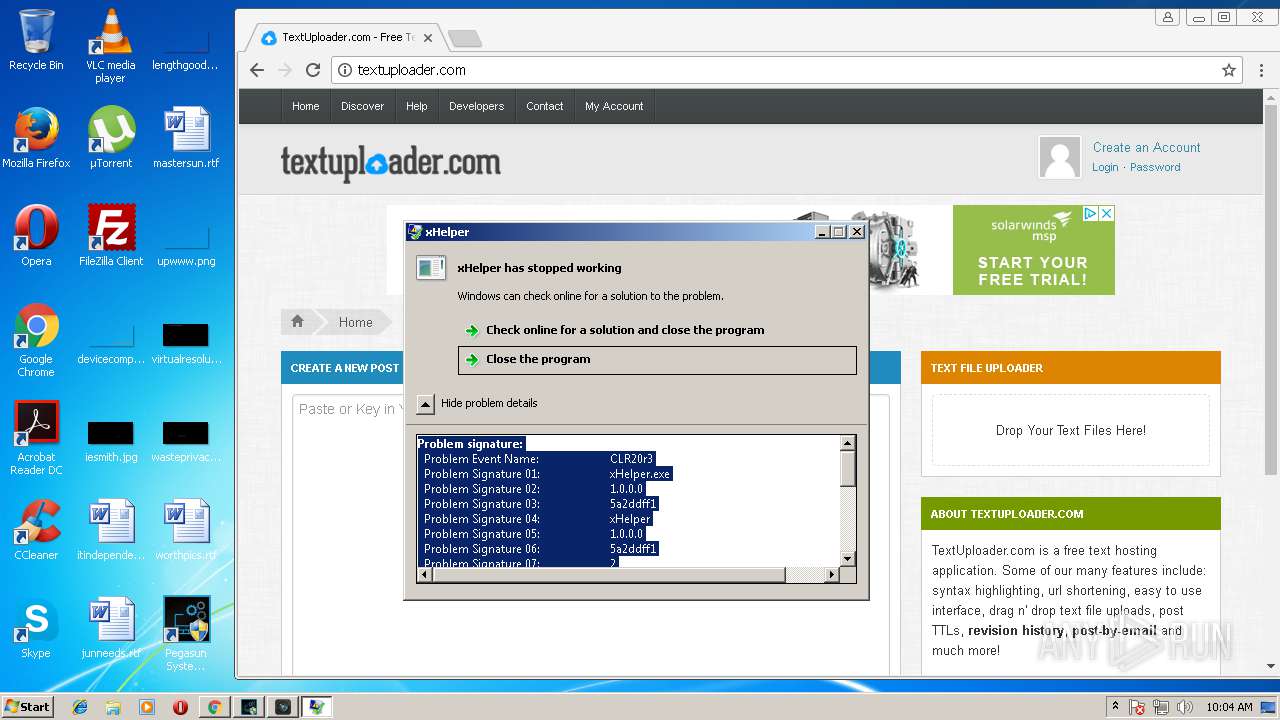The image size is (1280, 720).
Task: Click the textuploader.com site logo
Action: click(x=390, y=163)
